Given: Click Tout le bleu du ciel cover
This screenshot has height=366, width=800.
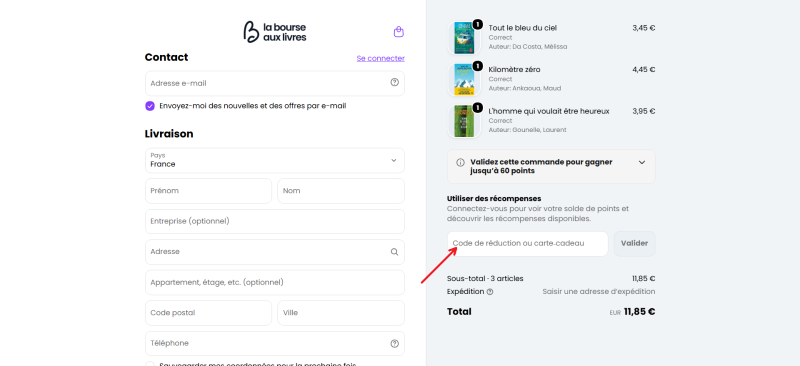Looking at the screenshot, I should [x=464, y=37].
